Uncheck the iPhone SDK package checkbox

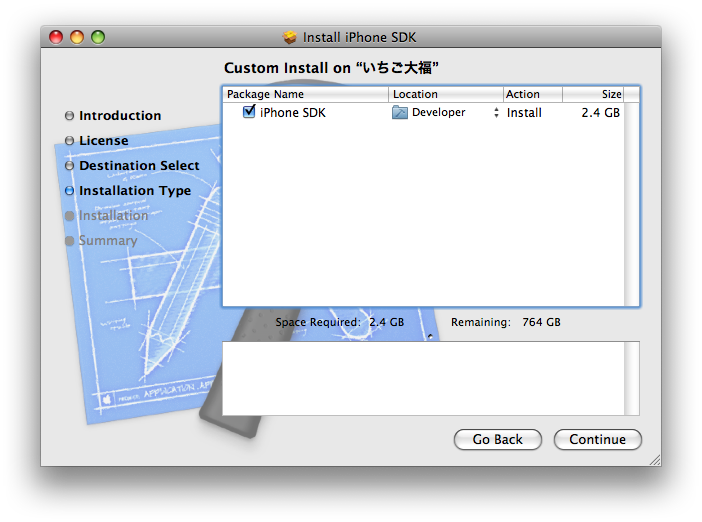point(249,112)
